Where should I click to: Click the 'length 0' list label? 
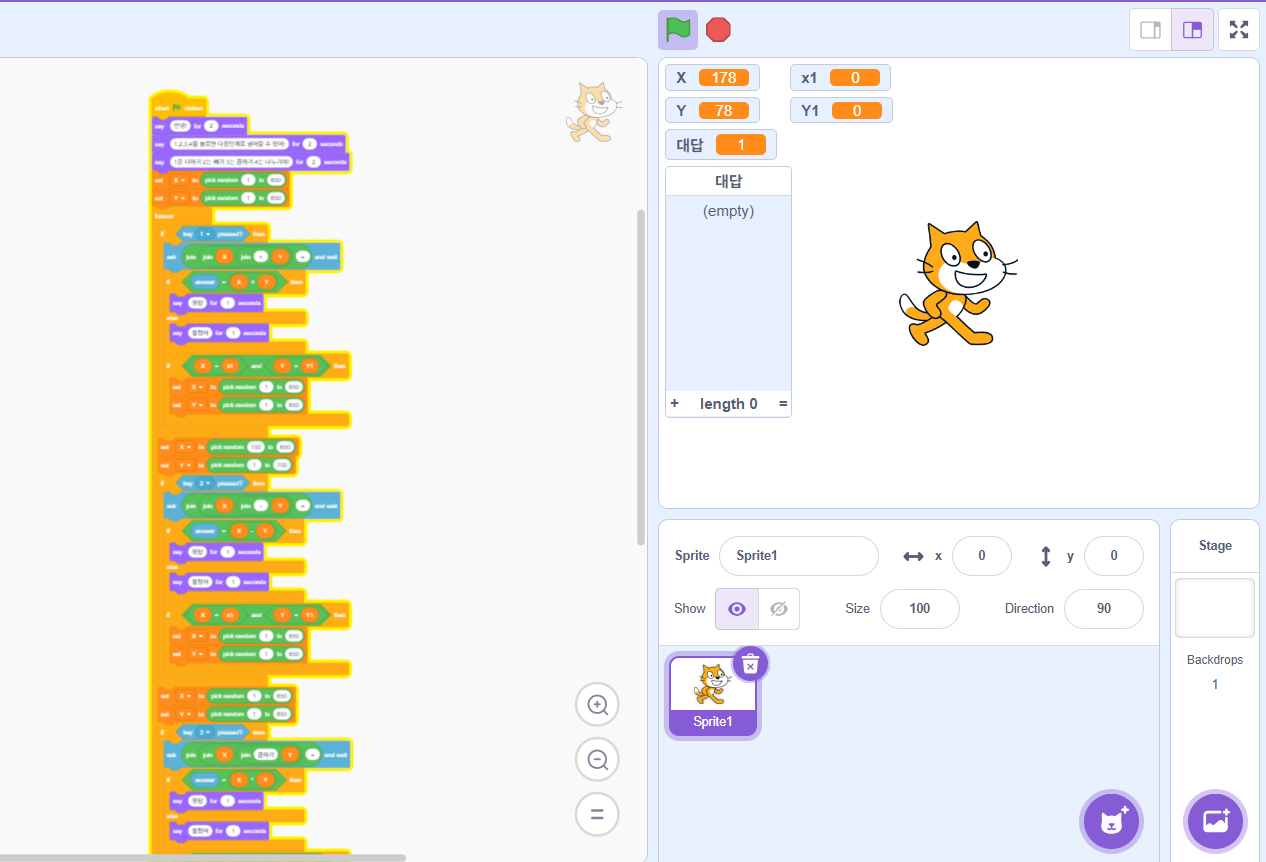pyautogui.click(x=728, y=404)
